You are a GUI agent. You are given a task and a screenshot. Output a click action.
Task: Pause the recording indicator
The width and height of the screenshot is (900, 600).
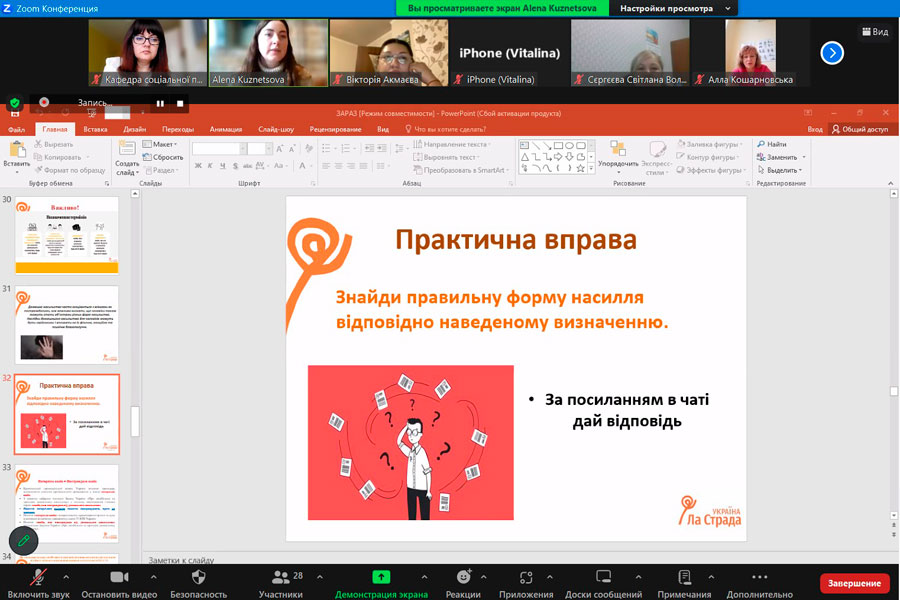(x=160, y=103)
